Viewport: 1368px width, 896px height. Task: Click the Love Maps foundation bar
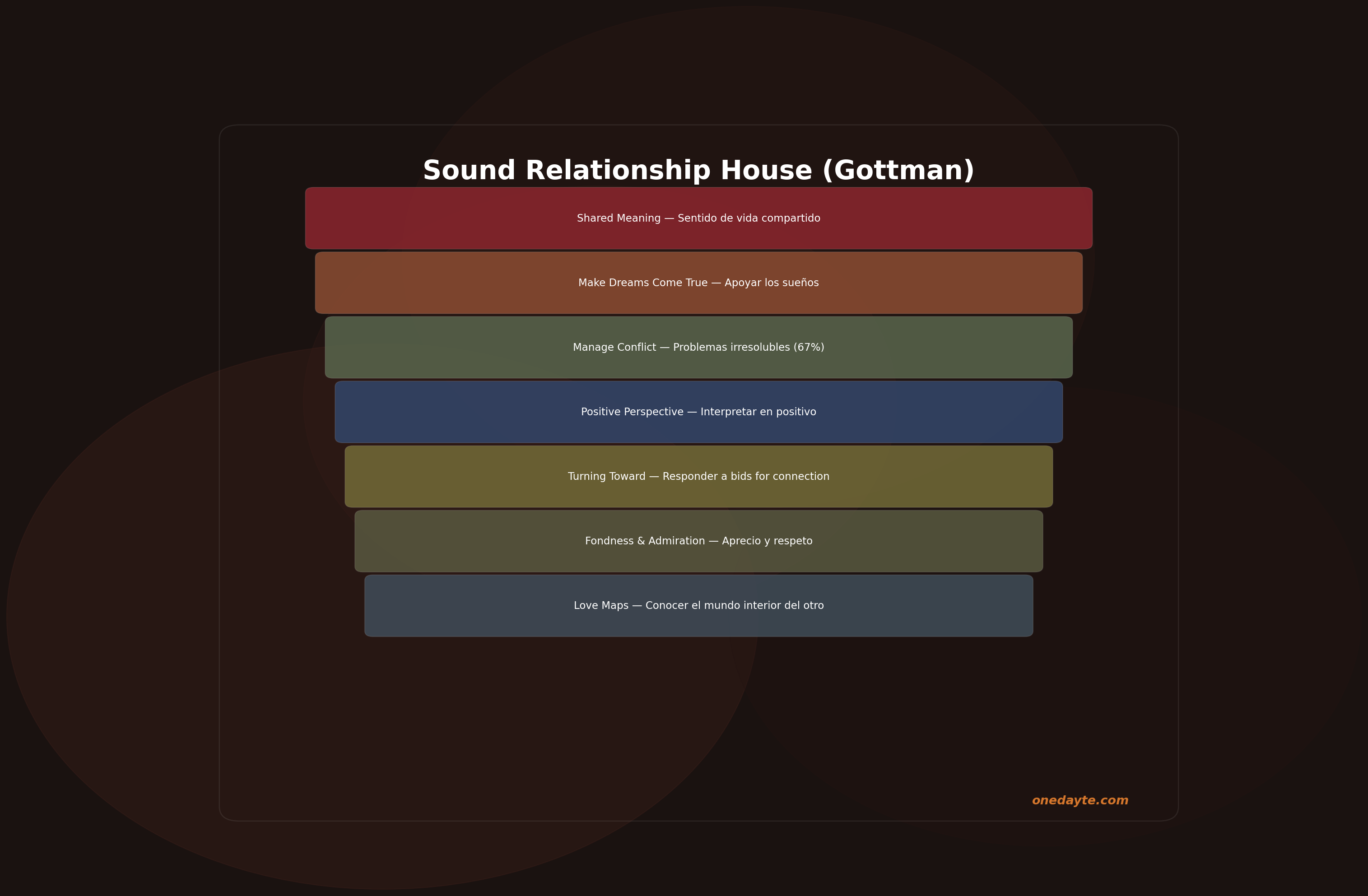698,605
